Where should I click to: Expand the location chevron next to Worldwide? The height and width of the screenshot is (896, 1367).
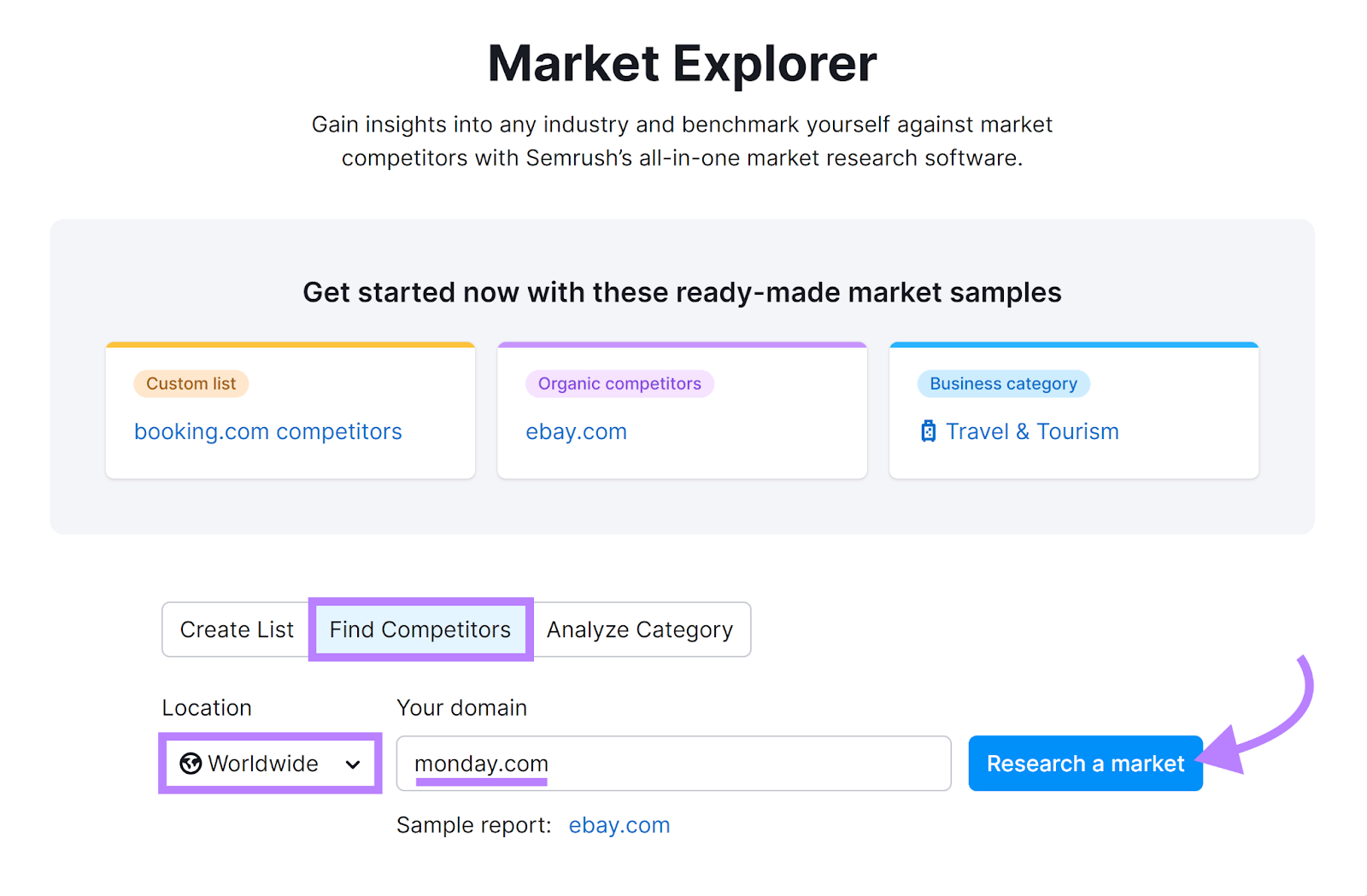(353, 764)
